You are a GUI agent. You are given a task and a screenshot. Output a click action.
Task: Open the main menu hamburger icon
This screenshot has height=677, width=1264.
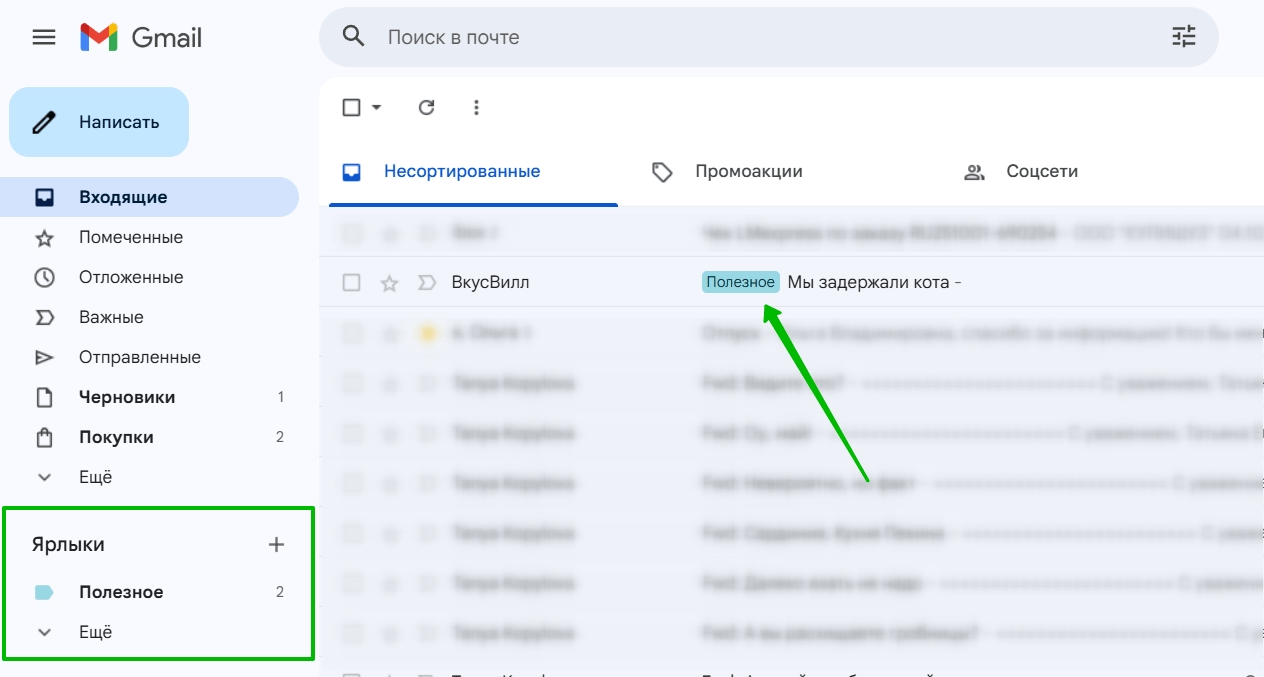click(x=44, y=38)
